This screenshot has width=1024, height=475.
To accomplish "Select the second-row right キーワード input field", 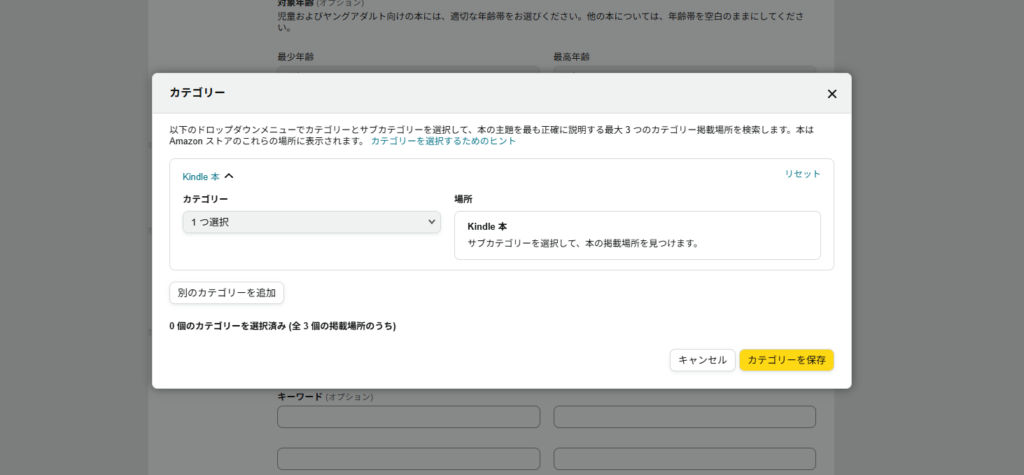I will tap(684, 459).
